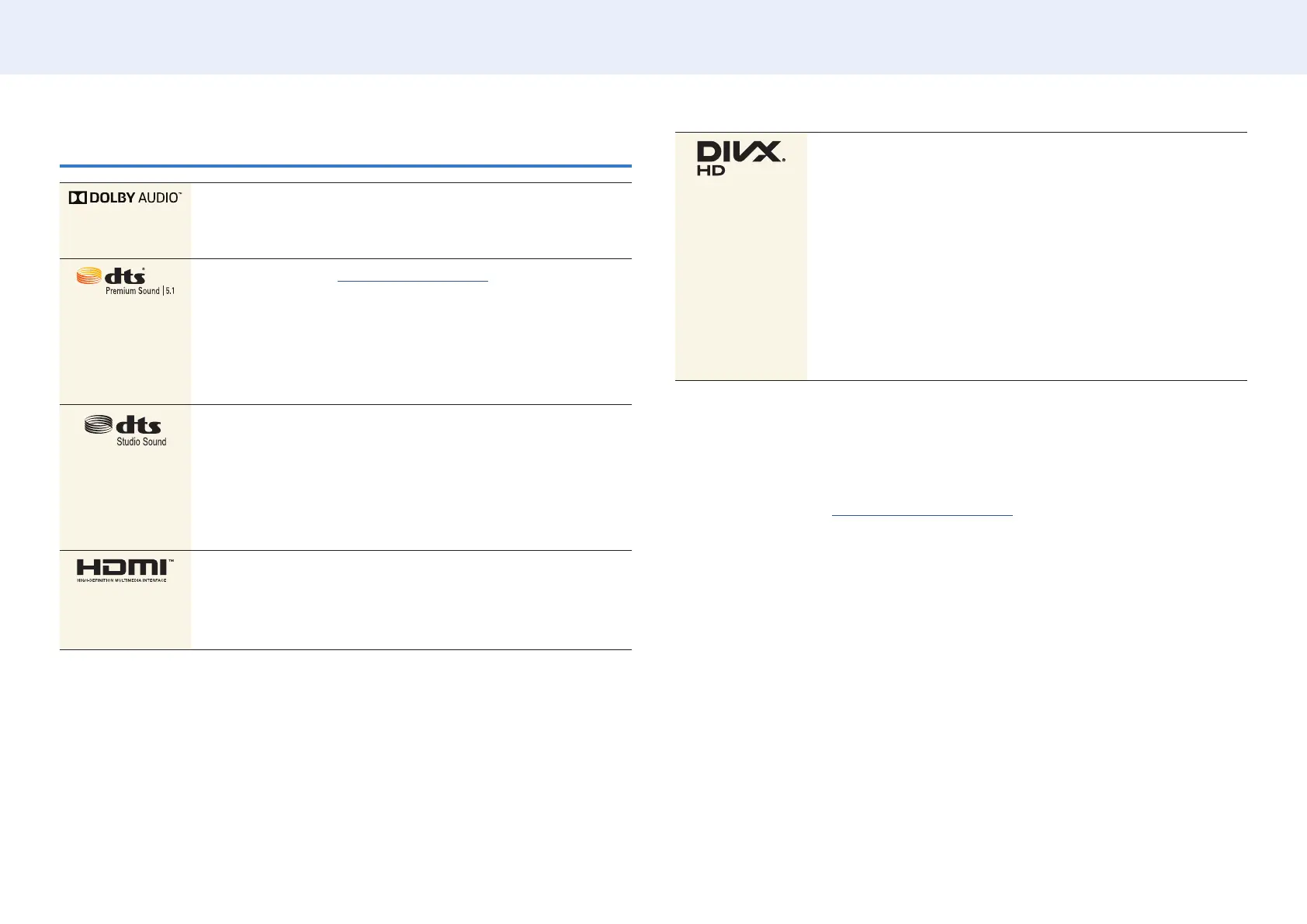This screenshot has width=1307, height=924.
Task: Select the HD text under DivX
Action: click(711, 171)
